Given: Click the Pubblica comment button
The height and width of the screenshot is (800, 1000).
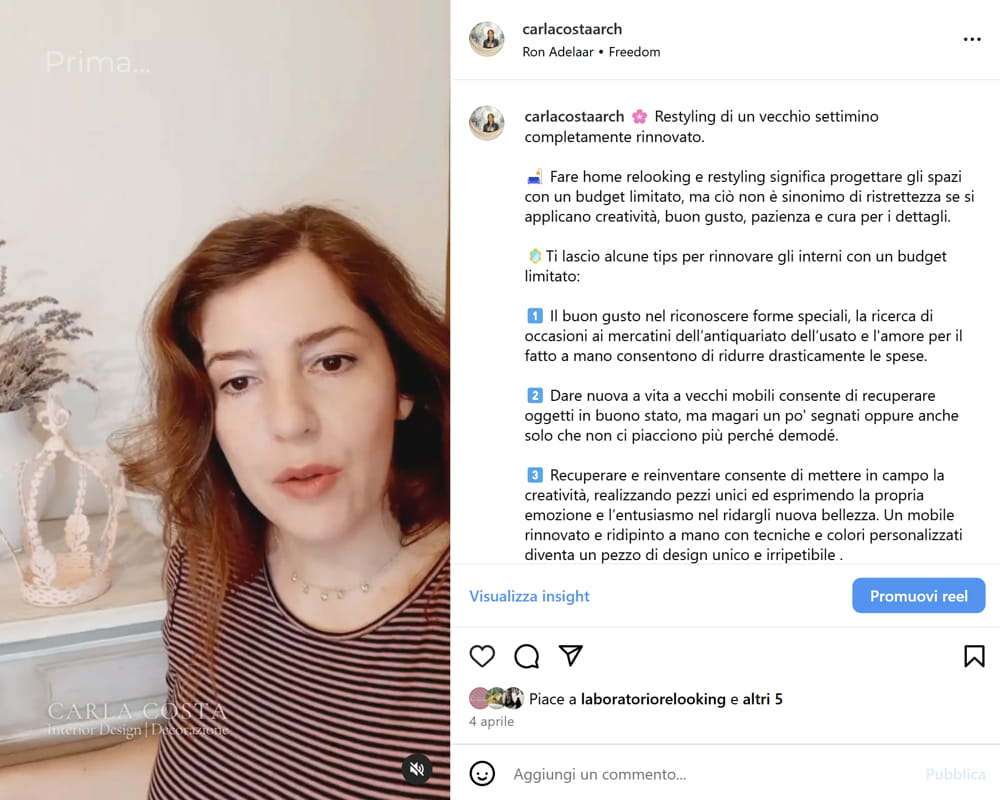Looking at the screenshot, I should tap(955, 774).
